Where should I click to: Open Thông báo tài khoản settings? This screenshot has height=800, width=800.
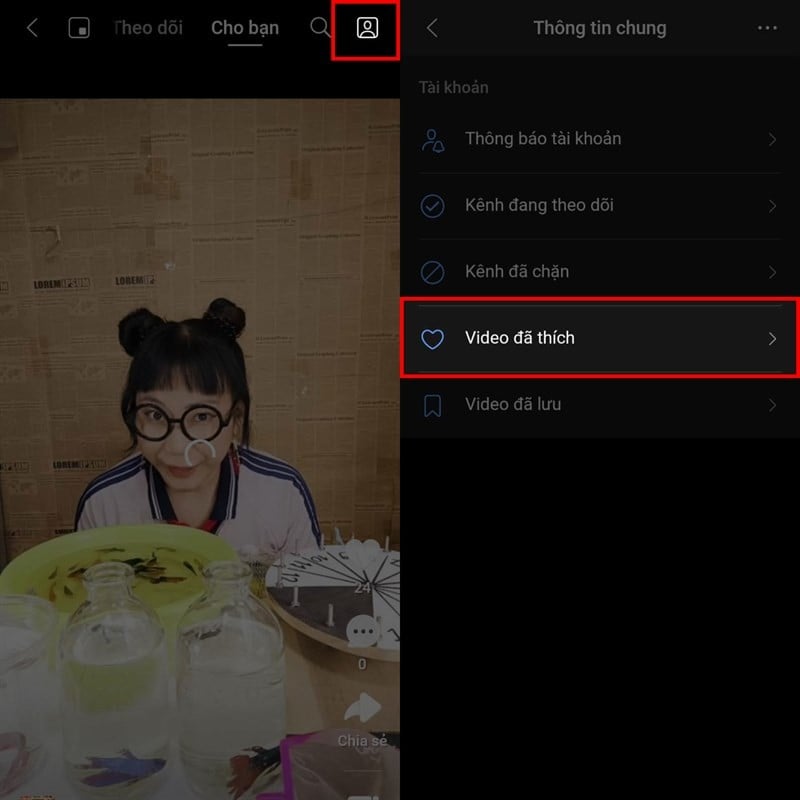click(599, 139)
